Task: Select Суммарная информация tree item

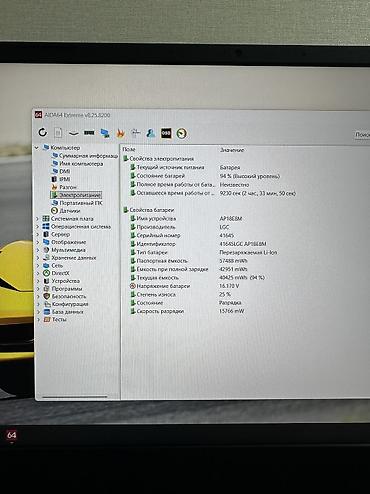Action: pyautogui.click(x=85, y=156)
